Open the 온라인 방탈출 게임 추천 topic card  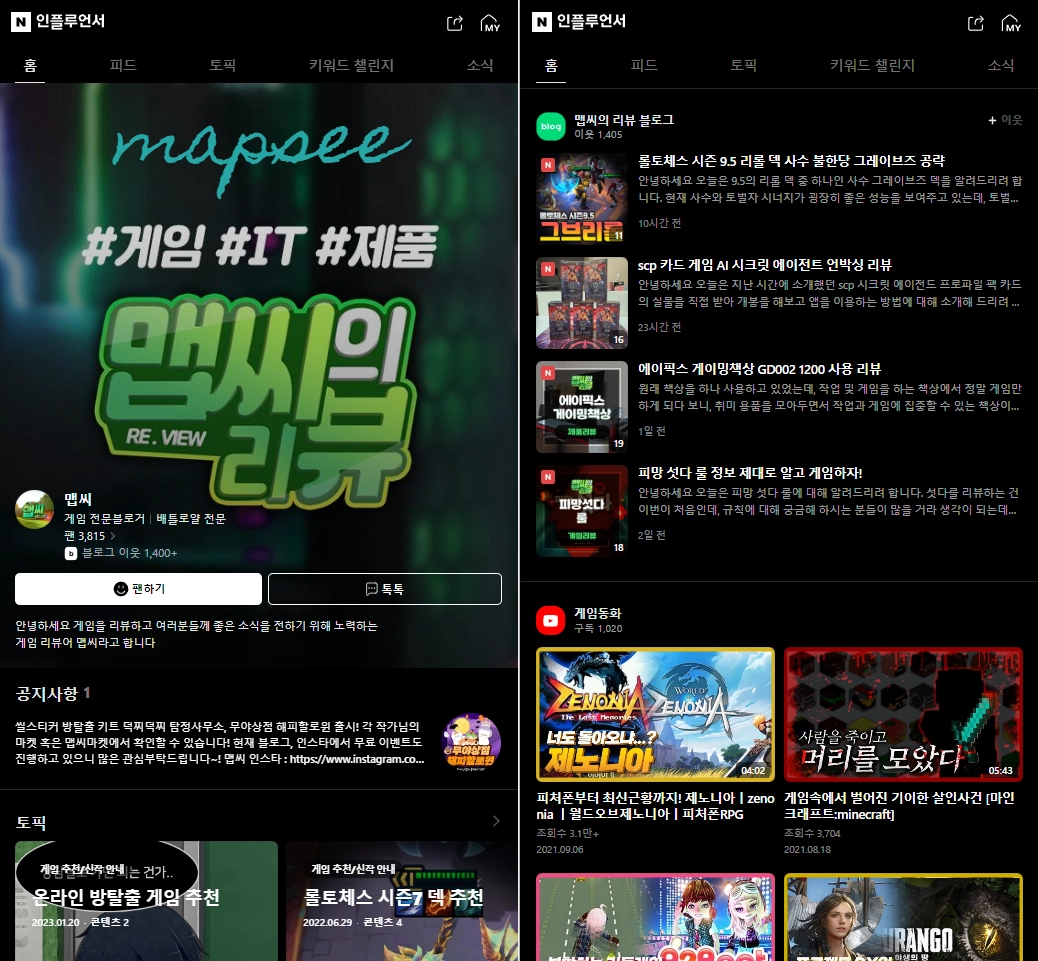[x=146, y=901]
